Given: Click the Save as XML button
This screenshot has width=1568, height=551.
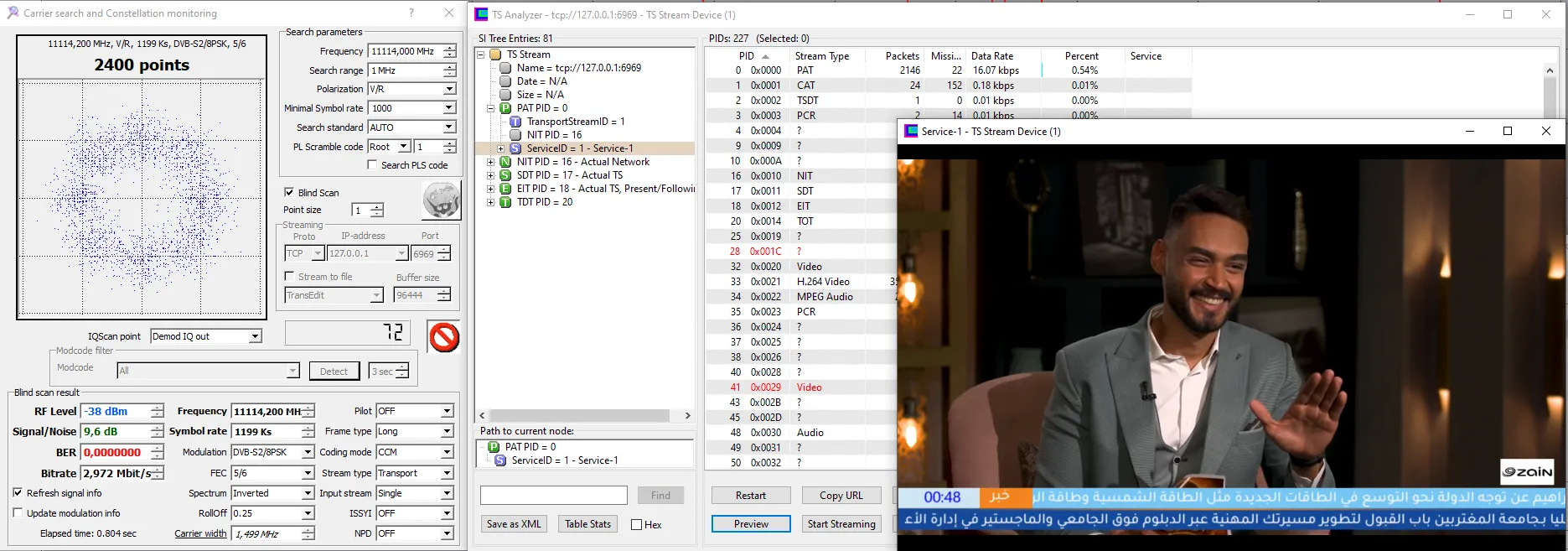Looking at the screenshot, I should pos(514,524).
